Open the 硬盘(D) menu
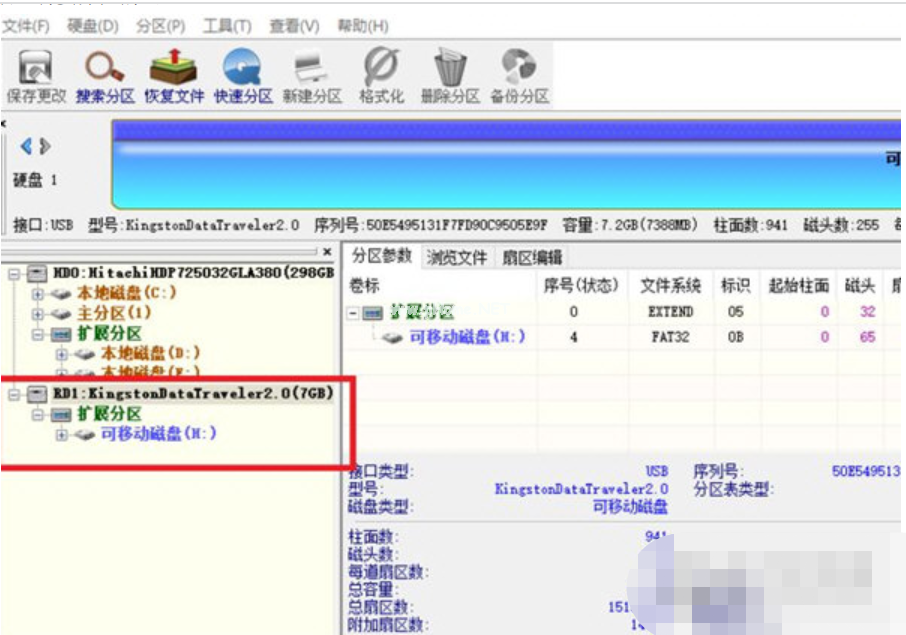This screenshot has width=906, height=635. (x=93, y=26)
